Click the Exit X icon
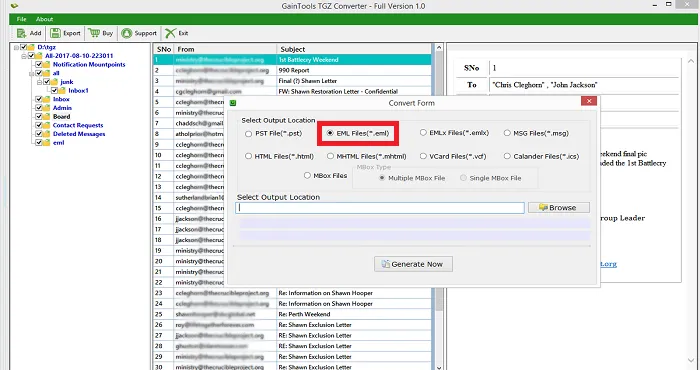The image size is (700, 370). point(170,33)
